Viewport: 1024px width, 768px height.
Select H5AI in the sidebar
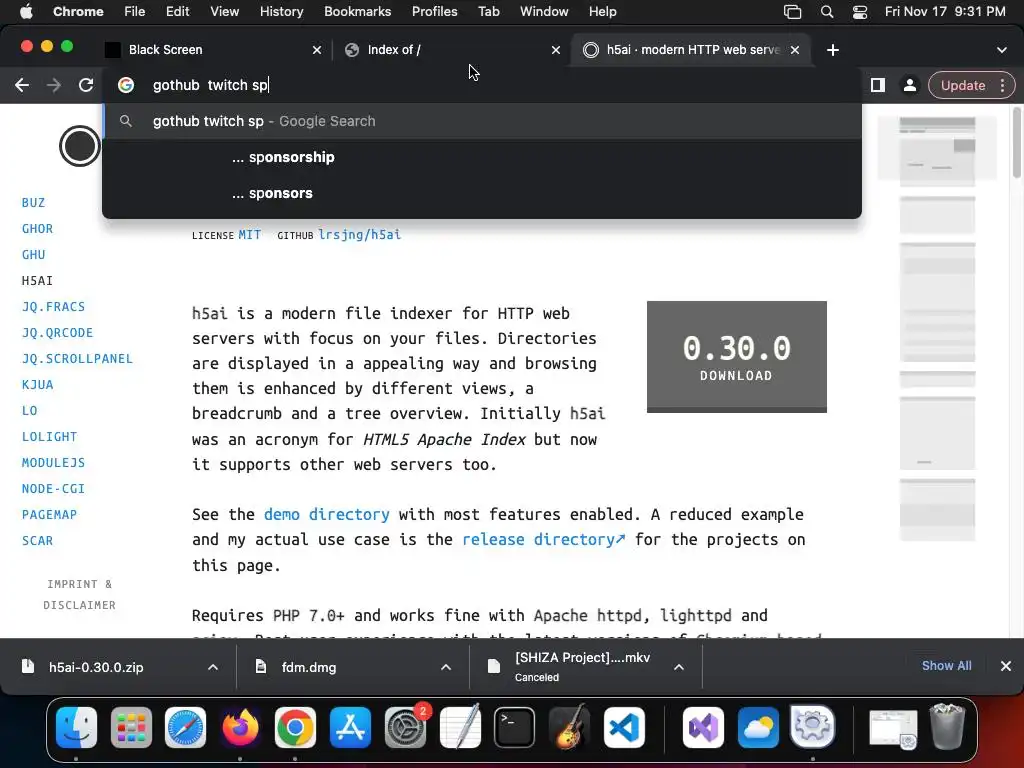tap(37, 281)
